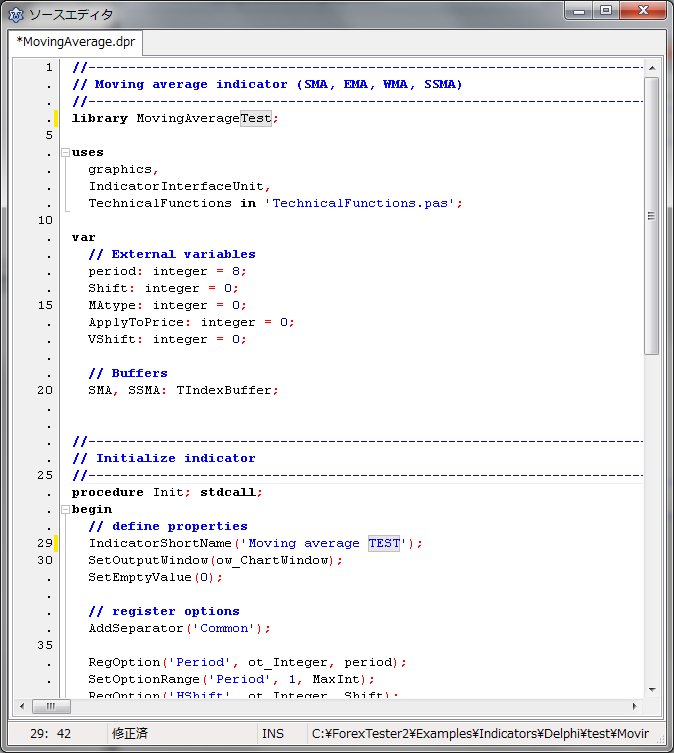The width and height of the screenshot is (674, 753).
Task: Click the vertical scrollbar down arrow
Action: coord(652,690)
